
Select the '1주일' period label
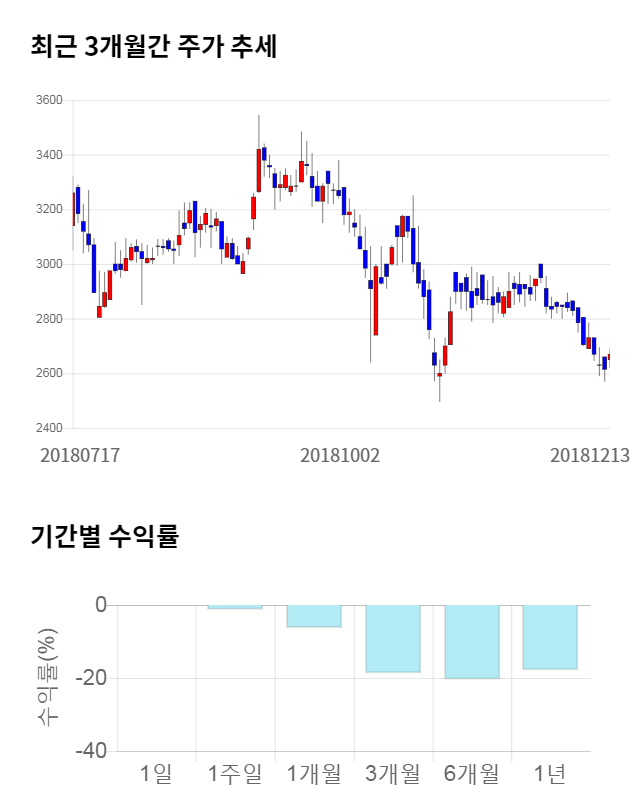coord(235,773)
